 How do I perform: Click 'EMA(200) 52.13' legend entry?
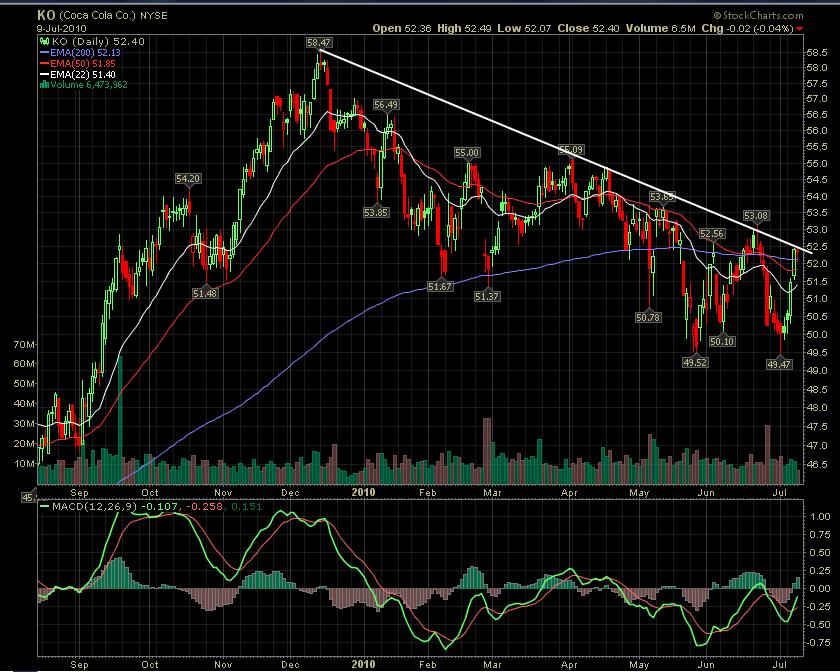click(x=85, y=53)
